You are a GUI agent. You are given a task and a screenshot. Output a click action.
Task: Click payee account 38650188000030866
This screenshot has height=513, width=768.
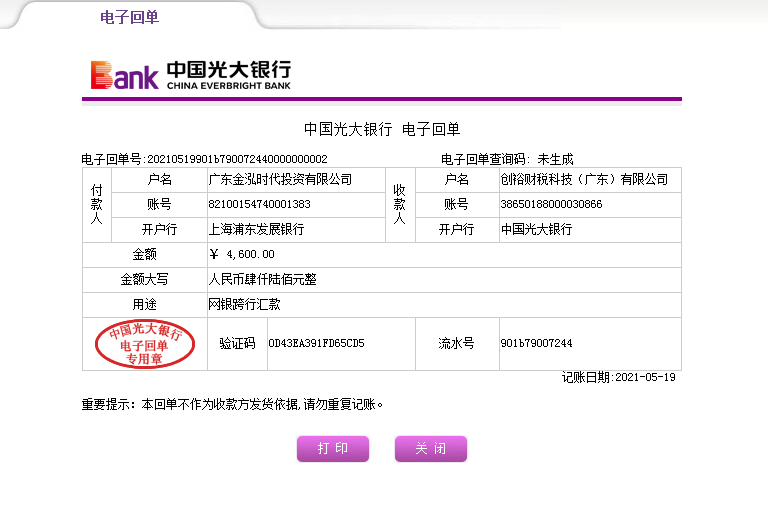point(551,204)
